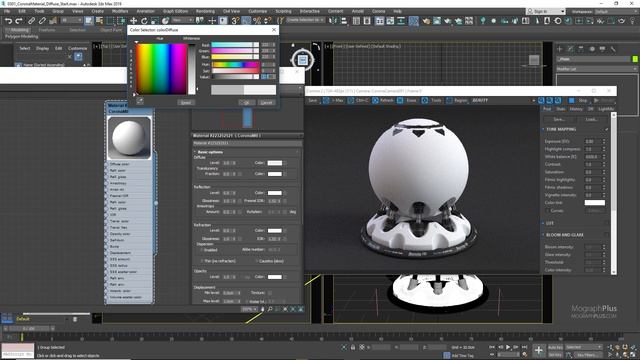Viewport: 640px width, 360px height.
Task: Switch to the Stats tab in frame buffer
Action: tap(561, 109)
